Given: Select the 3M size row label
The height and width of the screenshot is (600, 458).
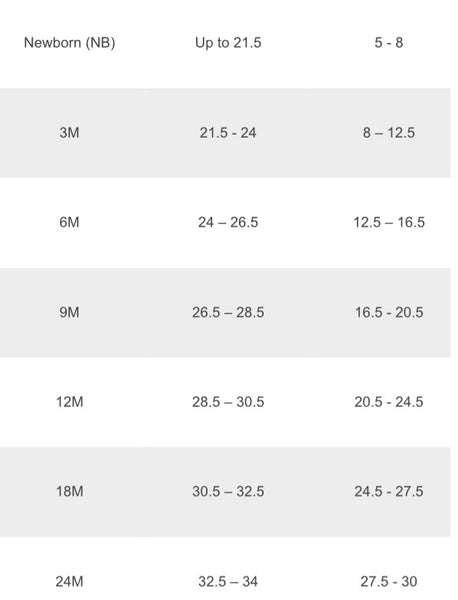Looking at the screenshot, I should [x=69, y=133].
